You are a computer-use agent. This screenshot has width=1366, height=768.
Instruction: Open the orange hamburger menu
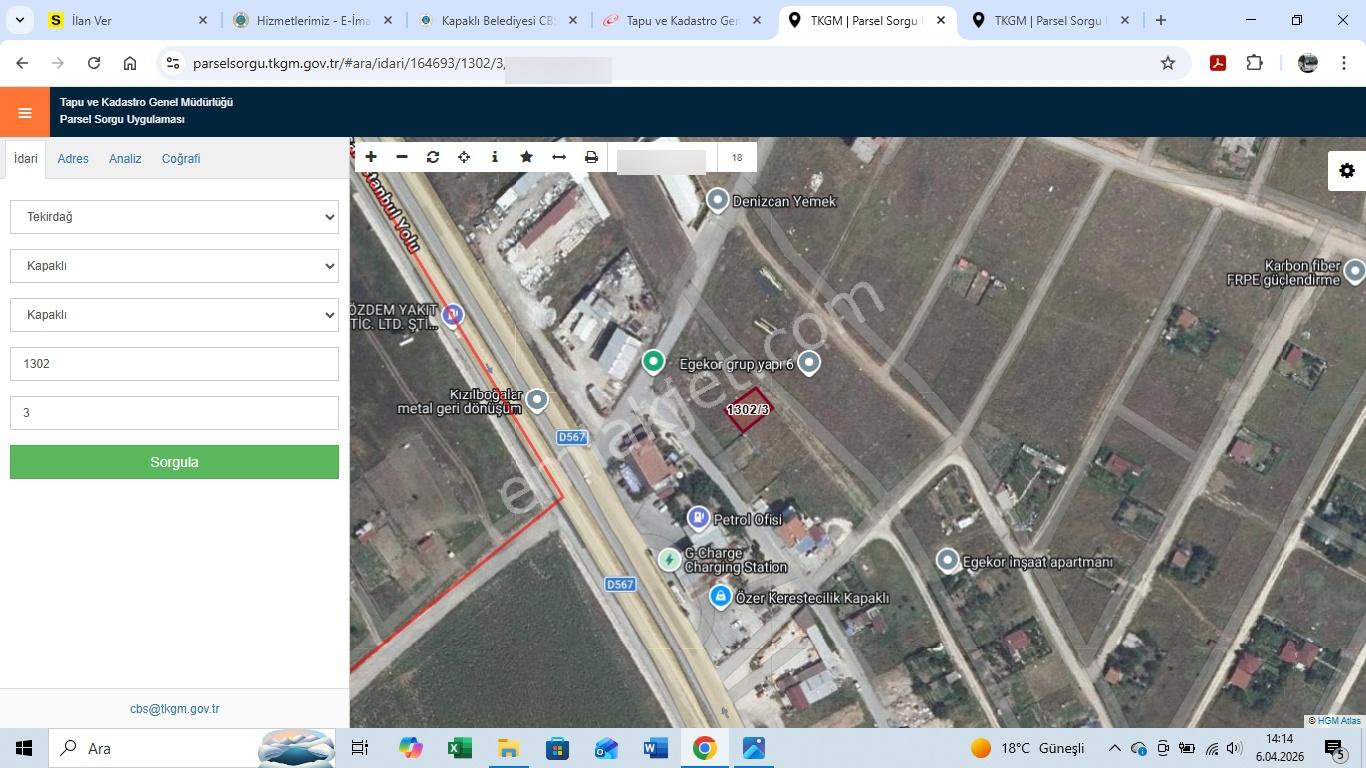click(x=25, y=112)
